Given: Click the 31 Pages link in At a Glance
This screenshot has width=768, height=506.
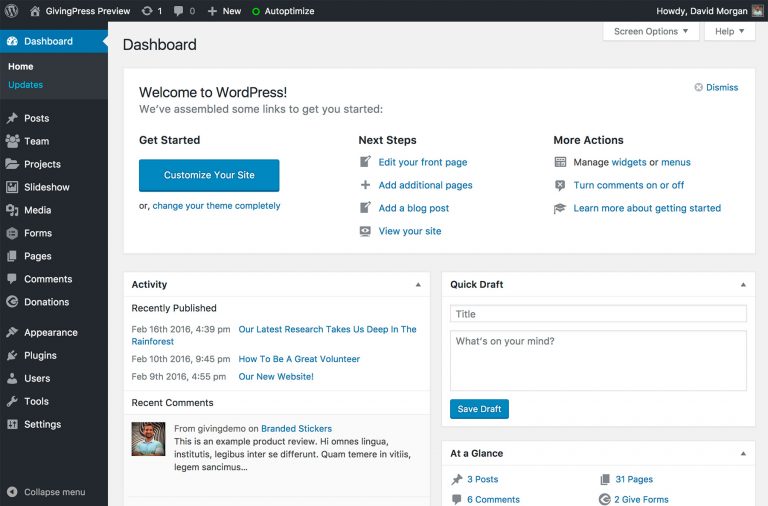Looking at the screenshot, I should [x=634, y=479].
